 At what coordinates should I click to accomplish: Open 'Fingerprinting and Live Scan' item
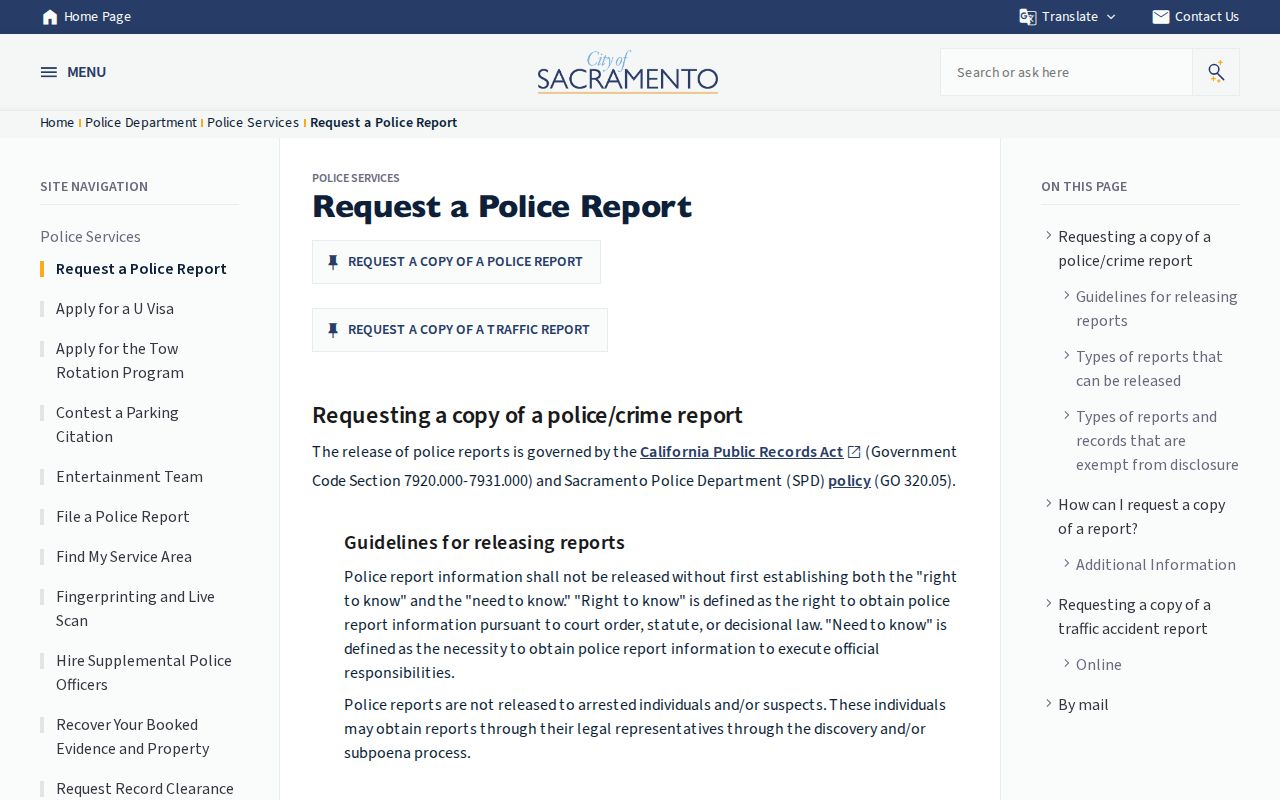[135, 609]
